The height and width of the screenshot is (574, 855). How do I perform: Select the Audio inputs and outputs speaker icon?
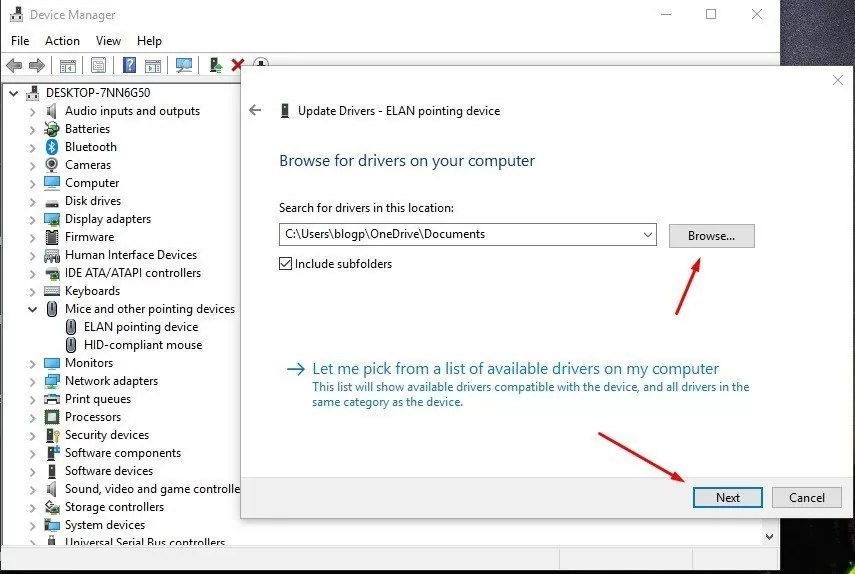51,111
